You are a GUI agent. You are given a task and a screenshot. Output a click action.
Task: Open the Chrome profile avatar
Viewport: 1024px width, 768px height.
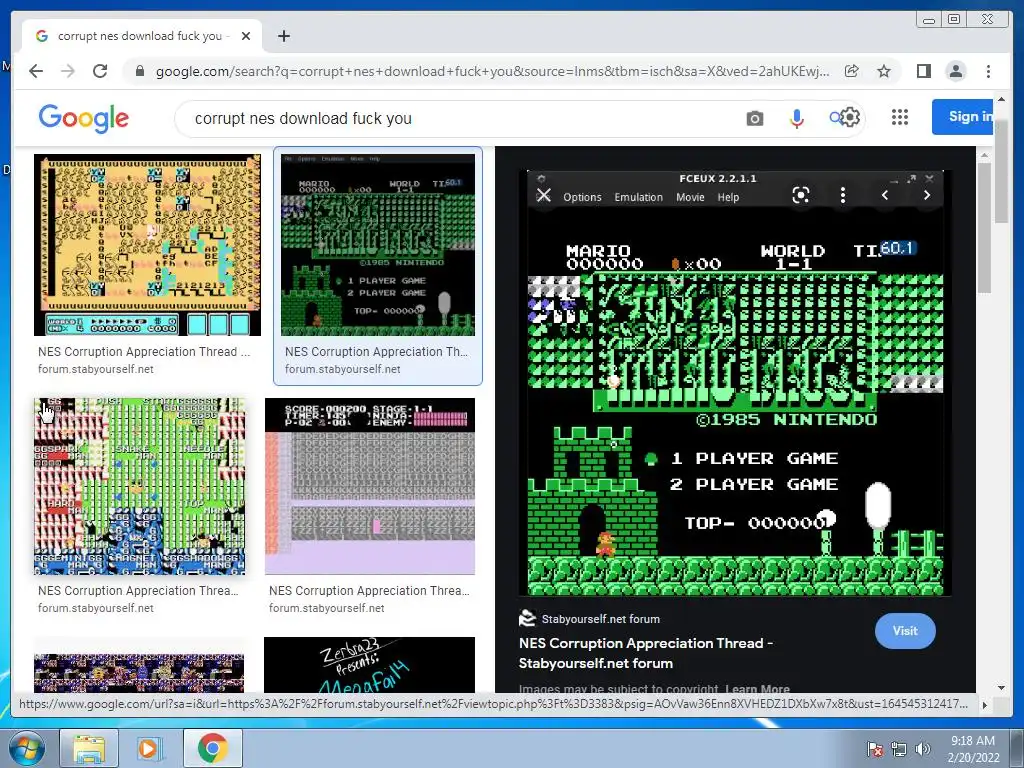pos(956,71)
